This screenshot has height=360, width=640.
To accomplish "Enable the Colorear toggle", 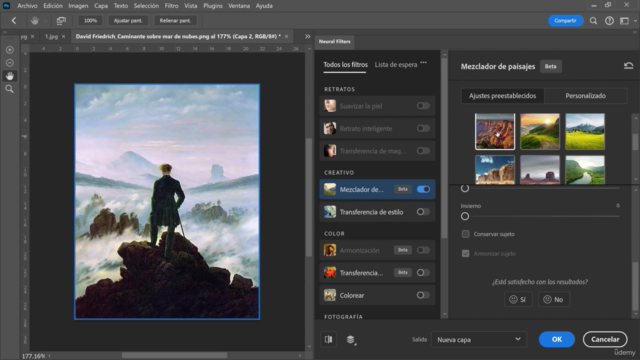I will coord(423,295).
